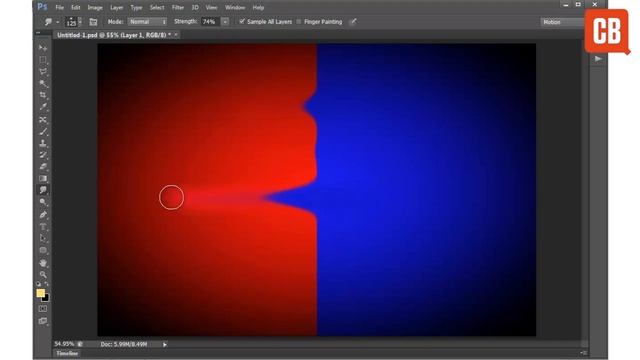Click the yellow foreground color swatch

coord(40,292)
